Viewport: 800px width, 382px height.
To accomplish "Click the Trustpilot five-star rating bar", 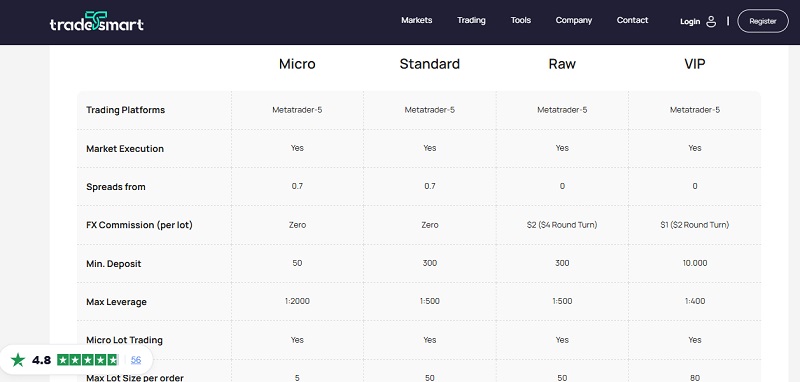I will (87, 360).
